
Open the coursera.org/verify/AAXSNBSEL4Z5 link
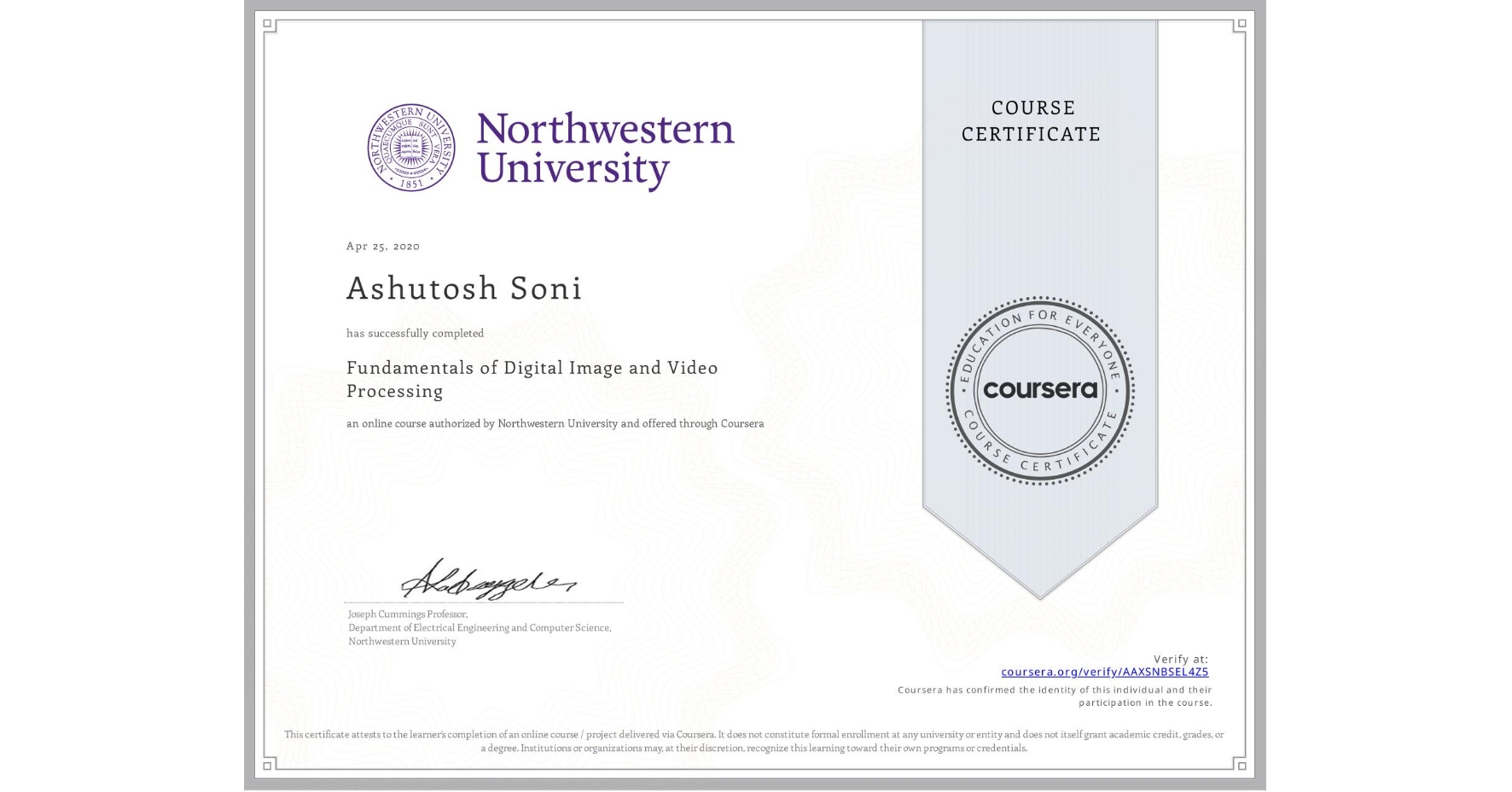click(1106, 672)
